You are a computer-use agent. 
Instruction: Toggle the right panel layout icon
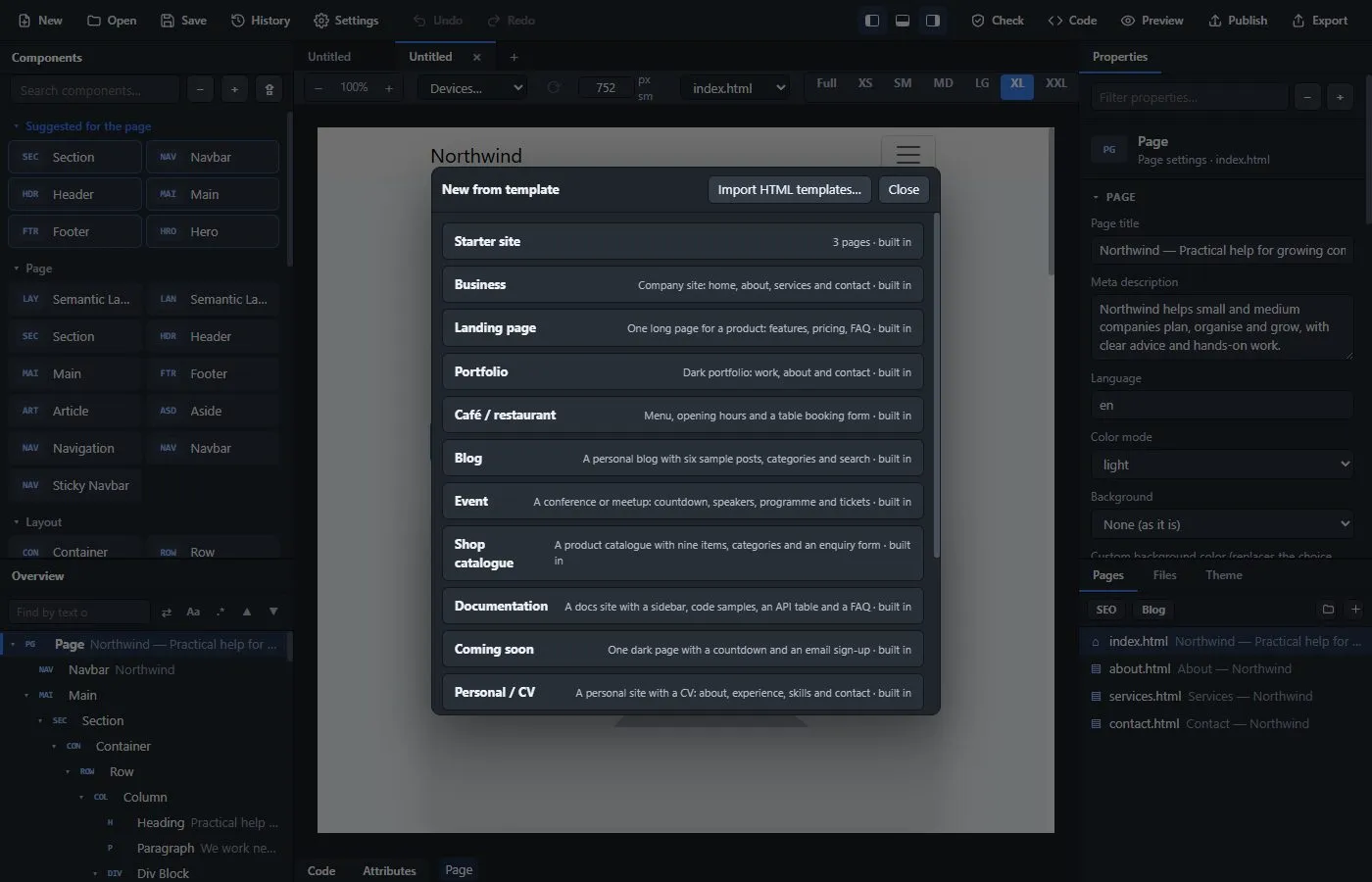[x=933, y=21]
